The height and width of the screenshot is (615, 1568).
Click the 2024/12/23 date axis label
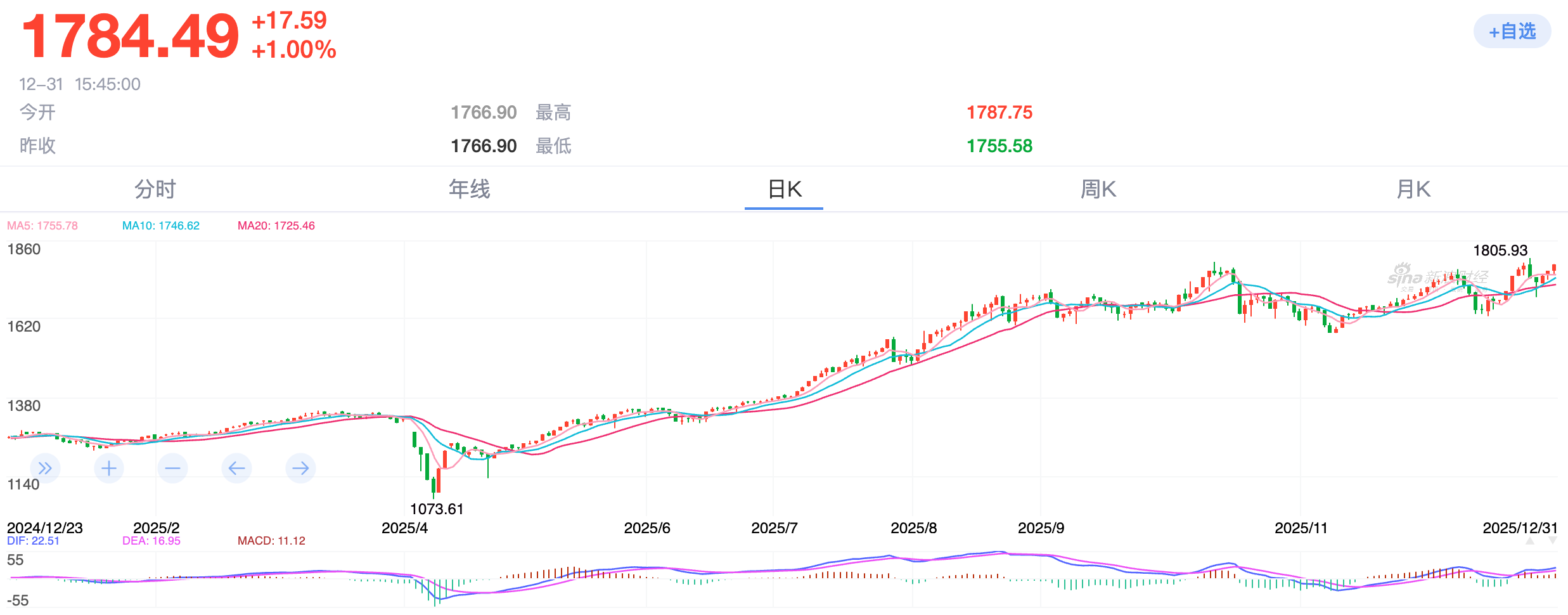coord(45,528)
